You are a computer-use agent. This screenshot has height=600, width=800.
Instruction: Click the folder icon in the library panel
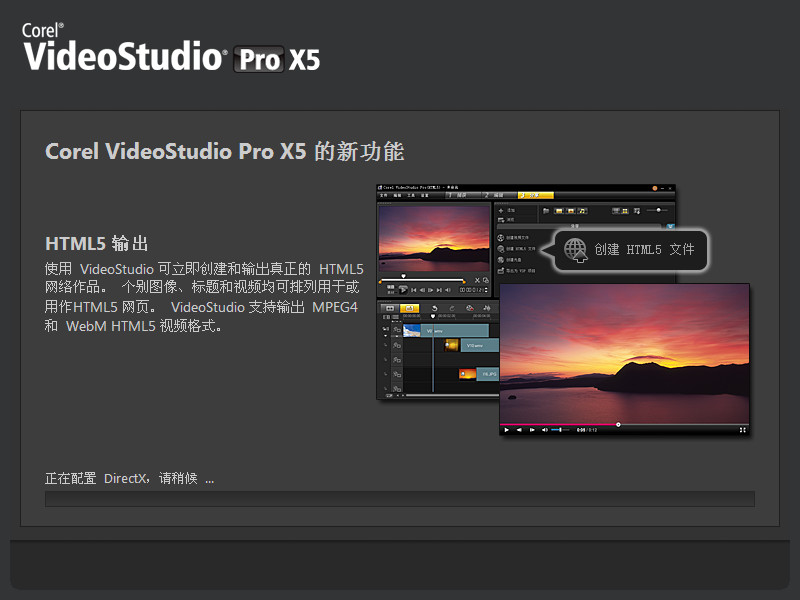546,211
